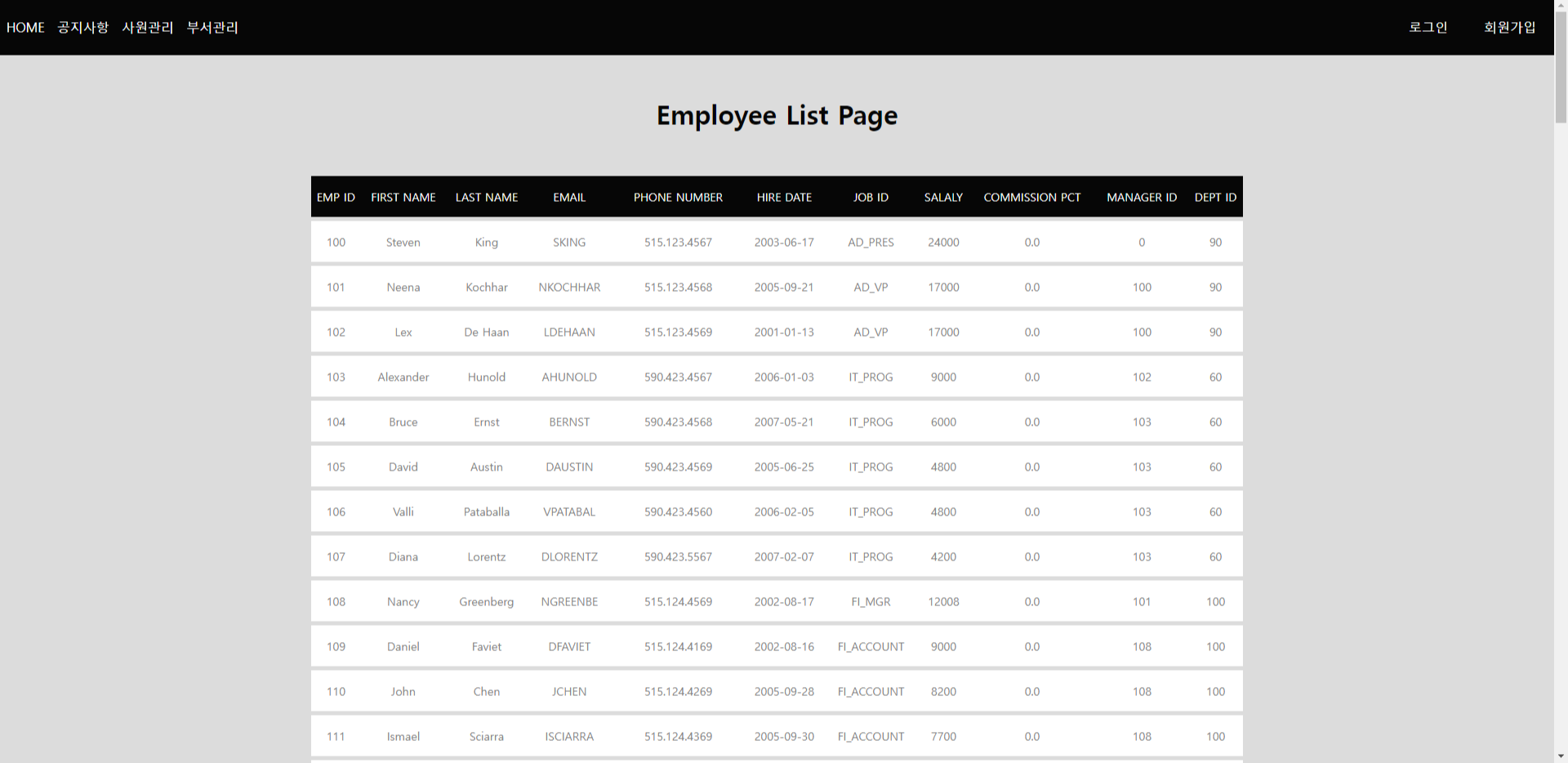The image size is (1568, 763).
Task: Click the AD_PRES job ID
Action: click(871, 242)
